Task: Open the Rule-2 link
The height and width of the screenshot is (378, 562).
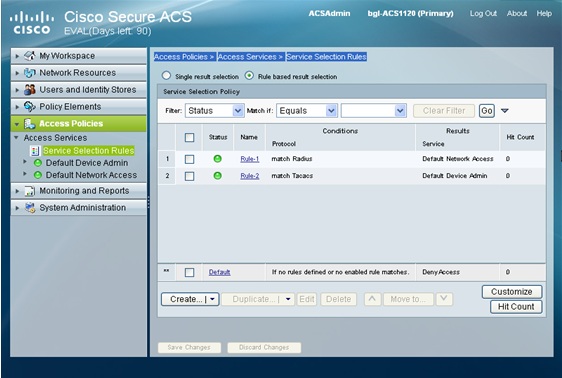Action: click(x=250, y=176)
